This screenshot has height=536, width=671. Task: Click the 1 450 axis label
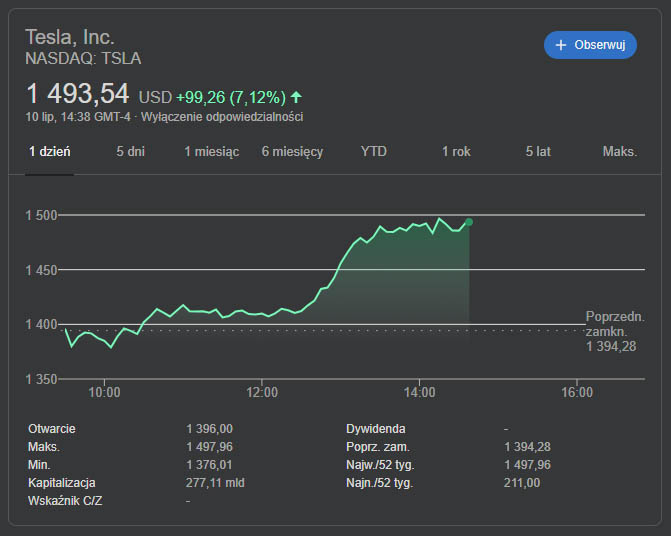[x=41, y=270]
